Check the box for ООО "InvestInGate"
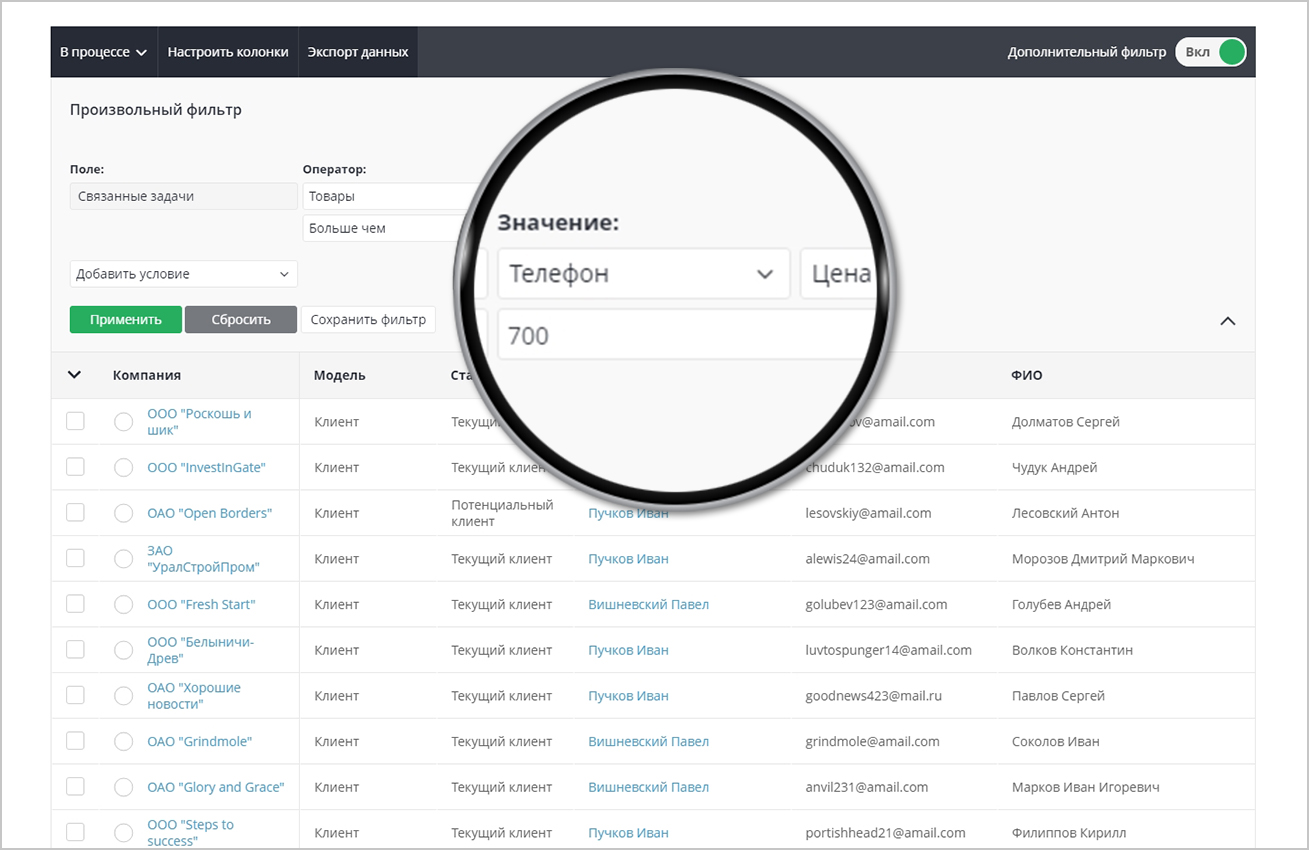This screenshot has width=1309, height=850. tap(75, 467)
